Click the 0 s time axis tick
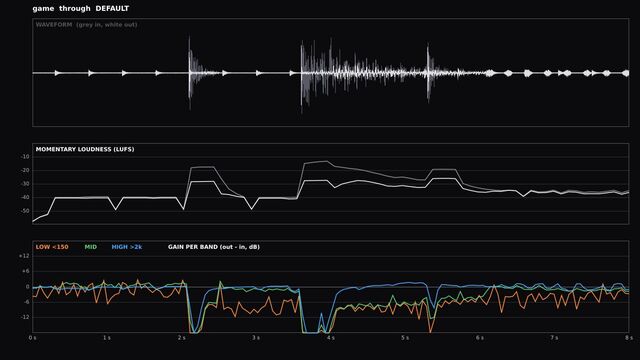 click(33, 338)
